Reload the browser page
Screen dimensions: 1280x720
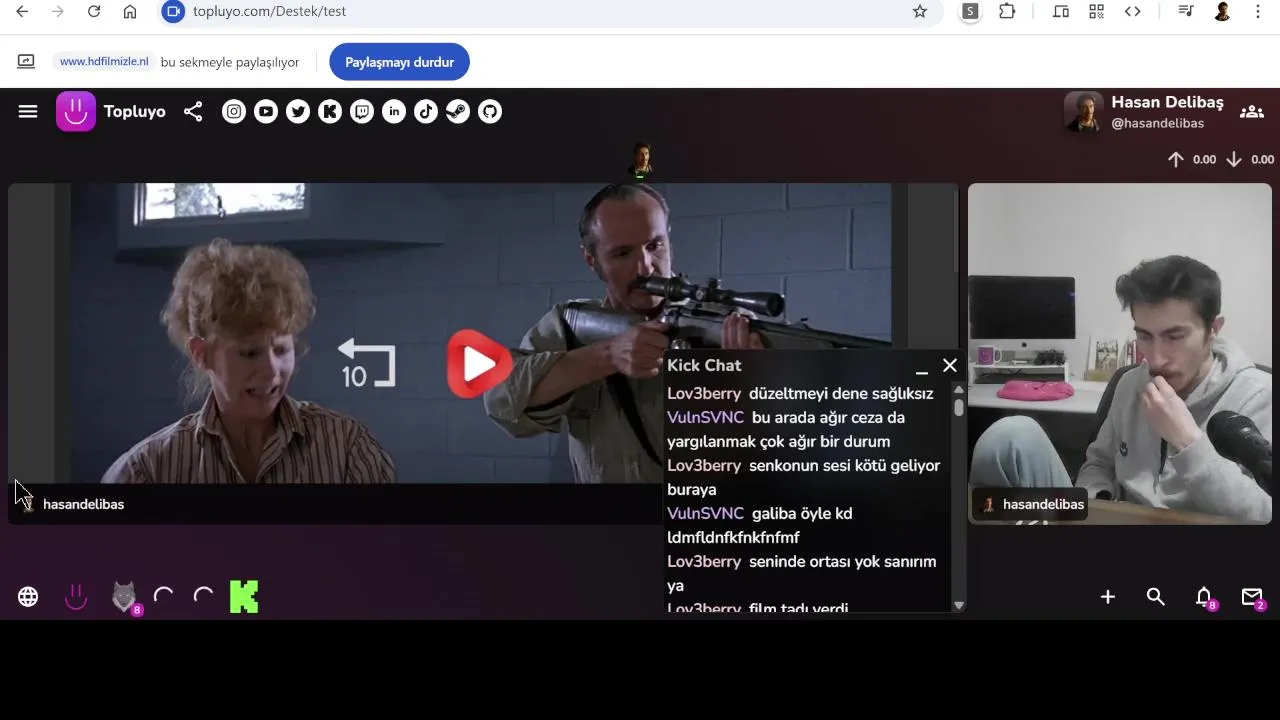pos(94,12)
